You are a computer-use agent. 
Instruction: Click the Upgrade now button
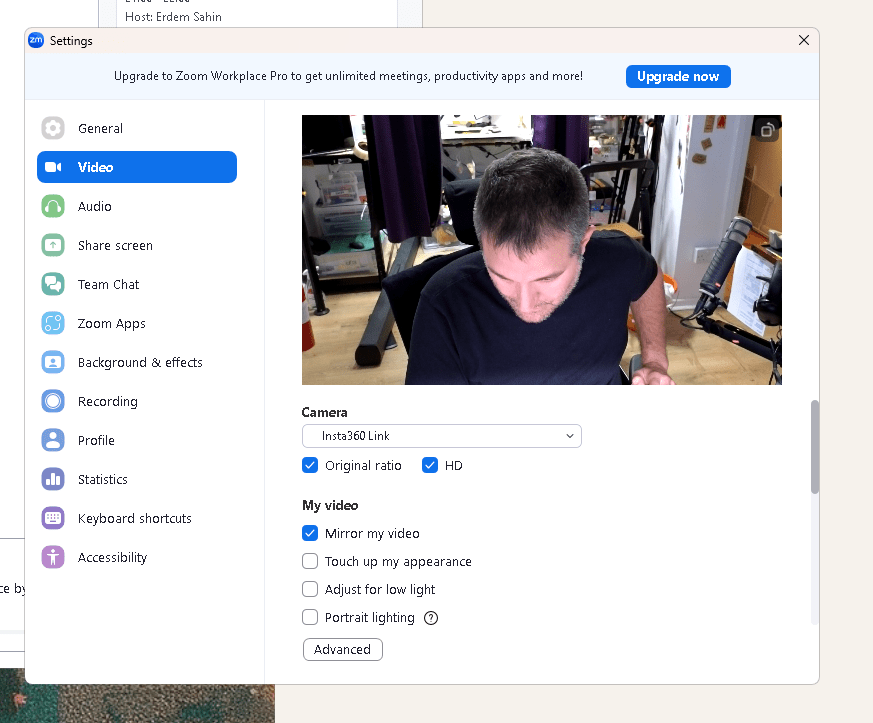coord(678,76)
